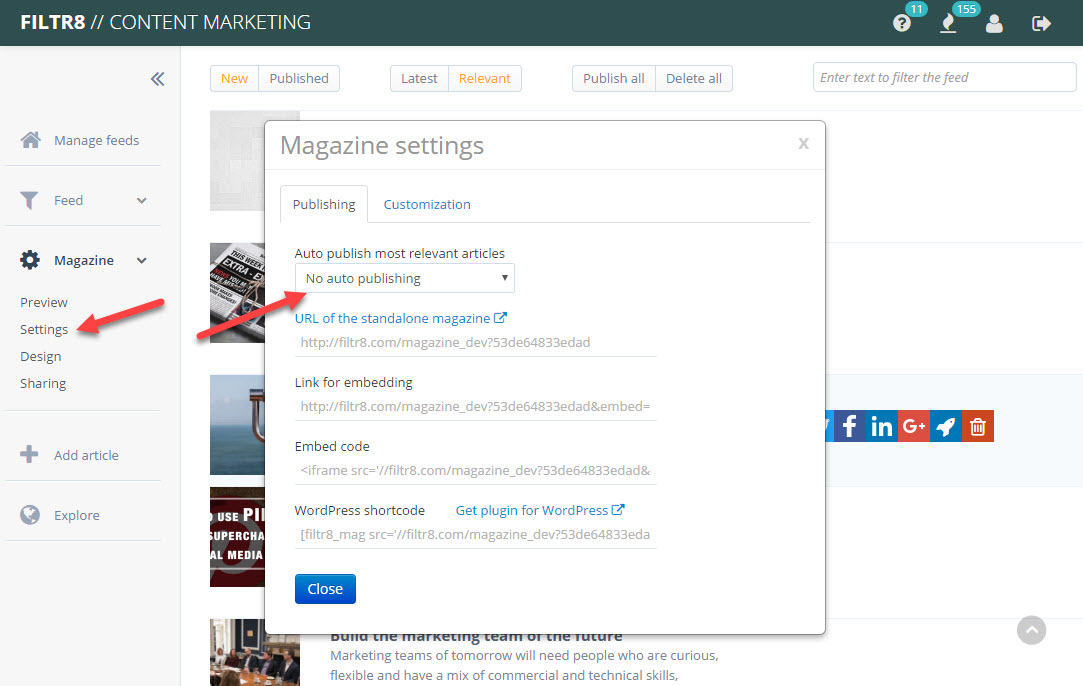1083x686 pixels.
Task: Click the filter feed text field
Action: click(x=944, y=77)
